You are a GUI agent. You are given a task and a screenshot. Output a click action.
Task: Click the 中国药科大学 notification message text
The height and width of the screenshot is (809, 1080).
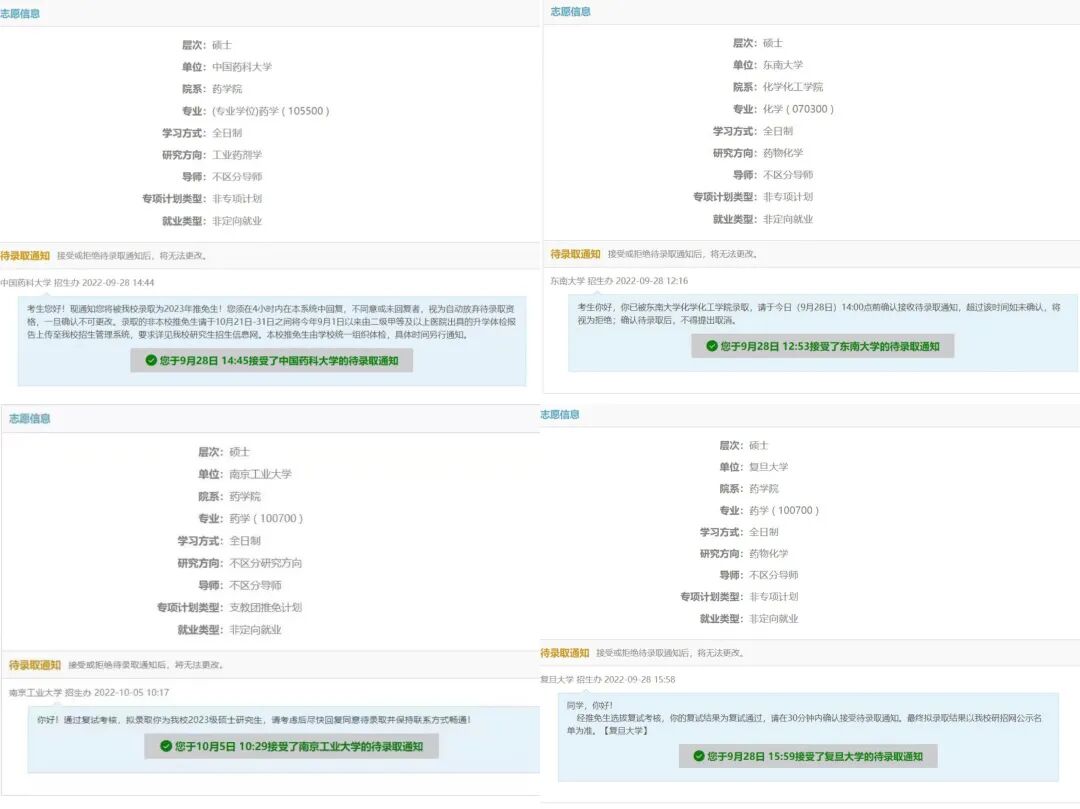pos(271,322)
